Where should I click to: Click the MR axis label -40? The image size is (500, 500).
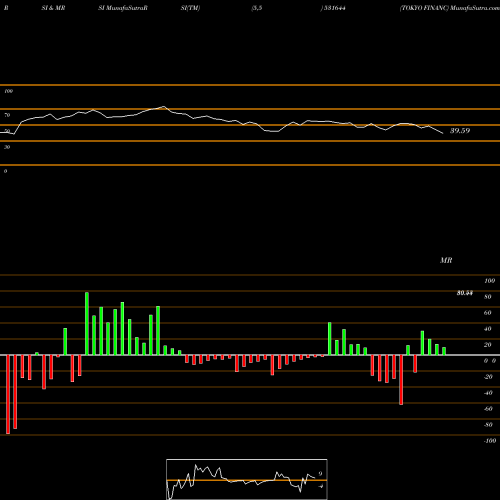[x=488, y=393]
